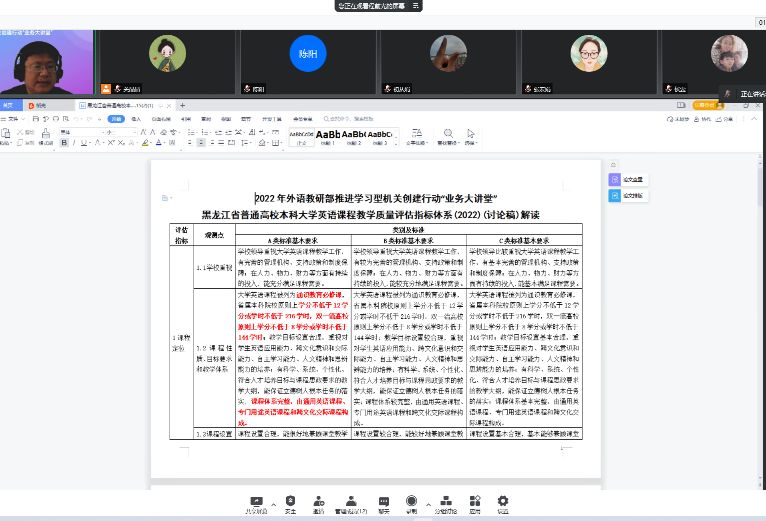Viewport: 766px width, 521px height.
Task: Click the highlight color marker
Action: (145, 143)
